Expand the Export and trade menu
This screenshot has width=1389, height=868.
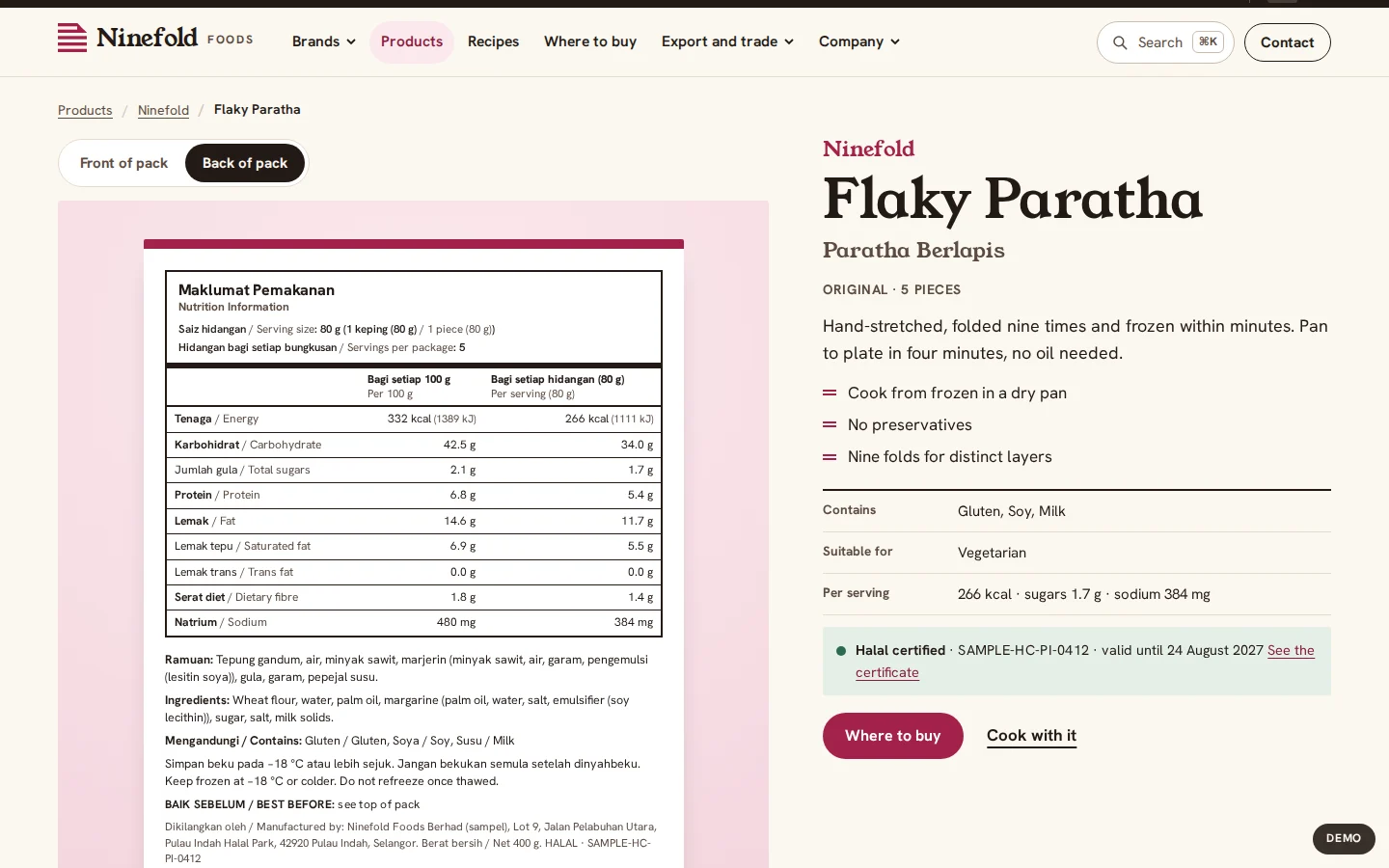click(727, 41)
